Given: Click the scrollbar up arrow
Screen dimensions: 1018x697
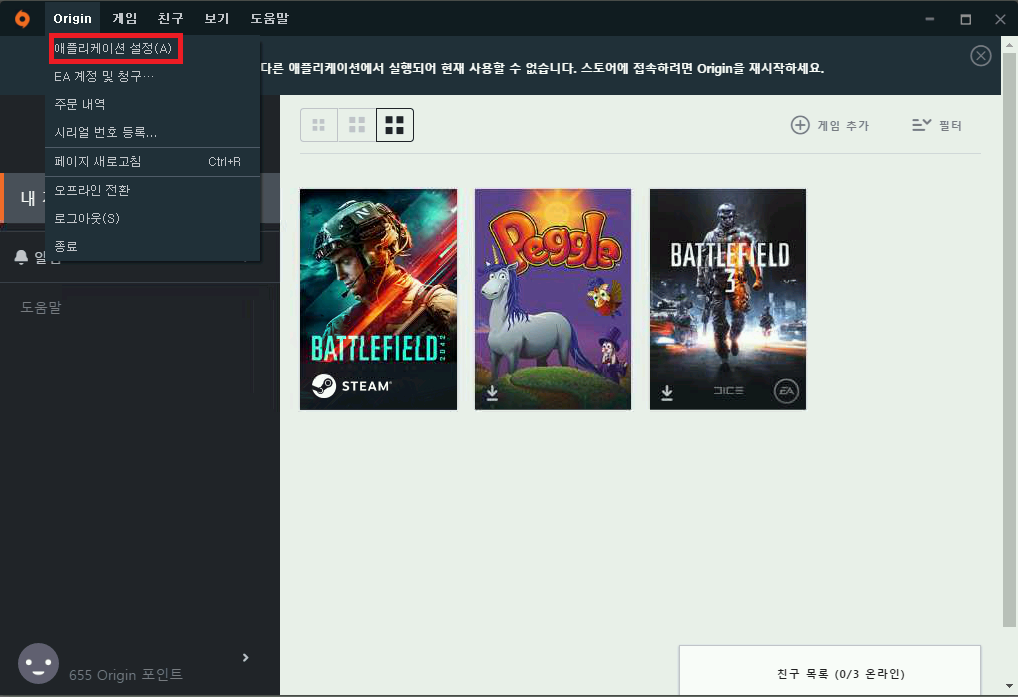Looking at the screenshot, I should click(x=1009, y=45).
